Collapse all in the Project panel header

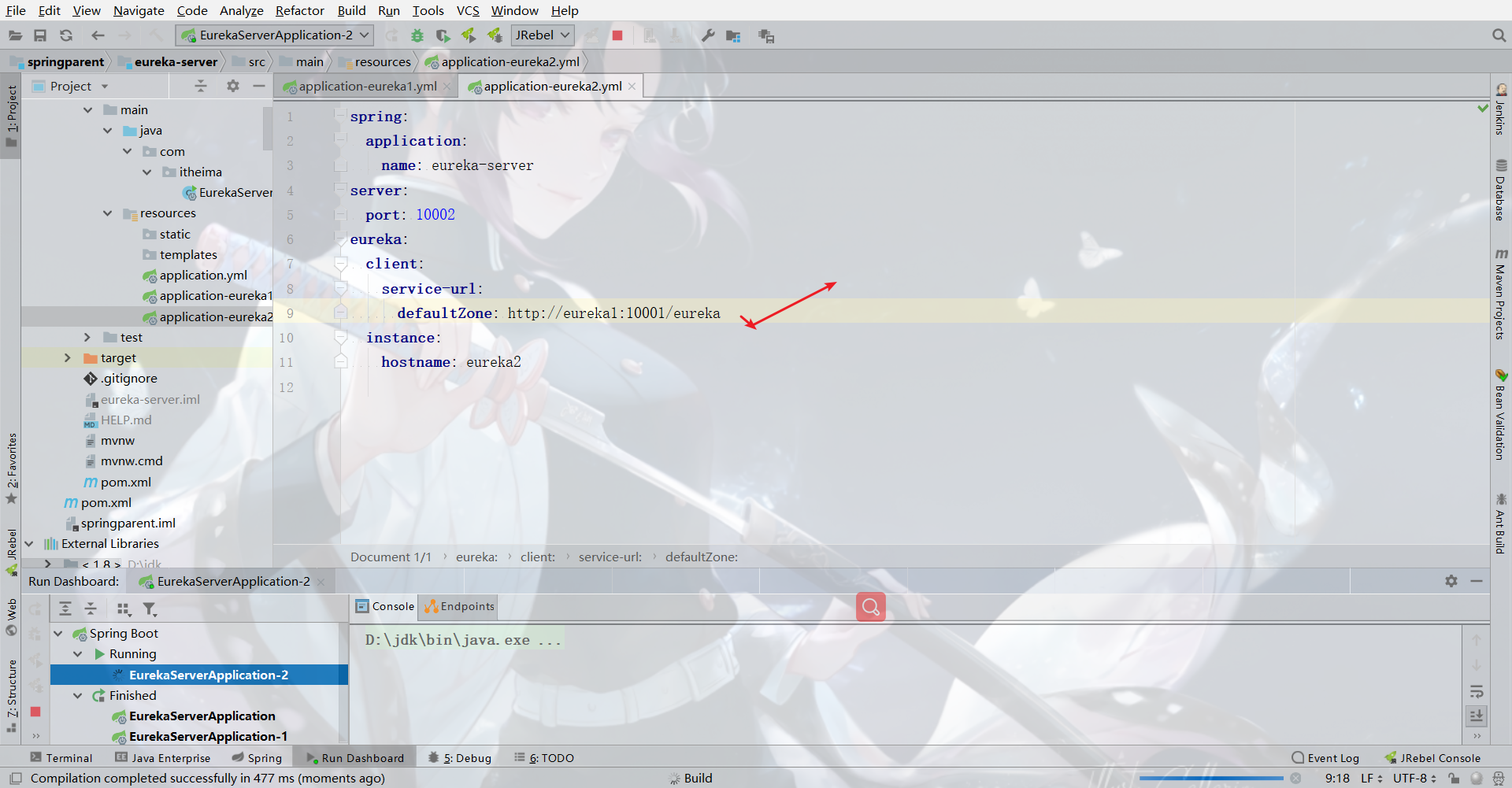201,86
